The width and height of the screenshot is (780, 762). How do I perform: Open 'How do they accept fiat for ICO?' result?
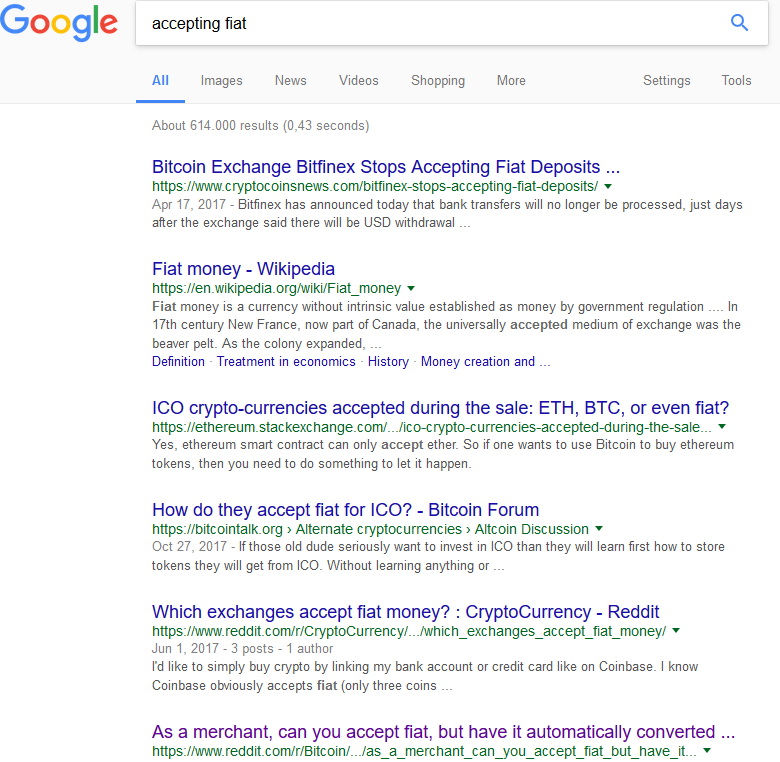click(x=346, y=510)
